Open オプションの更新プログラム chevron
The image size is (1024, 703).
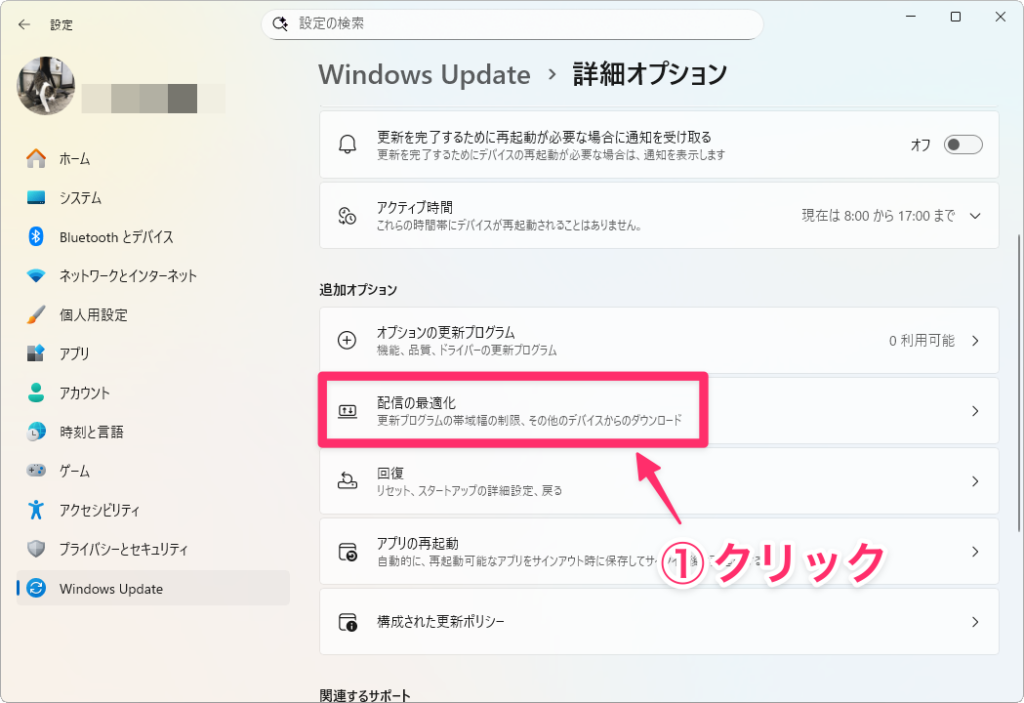(x=976, y=340)
